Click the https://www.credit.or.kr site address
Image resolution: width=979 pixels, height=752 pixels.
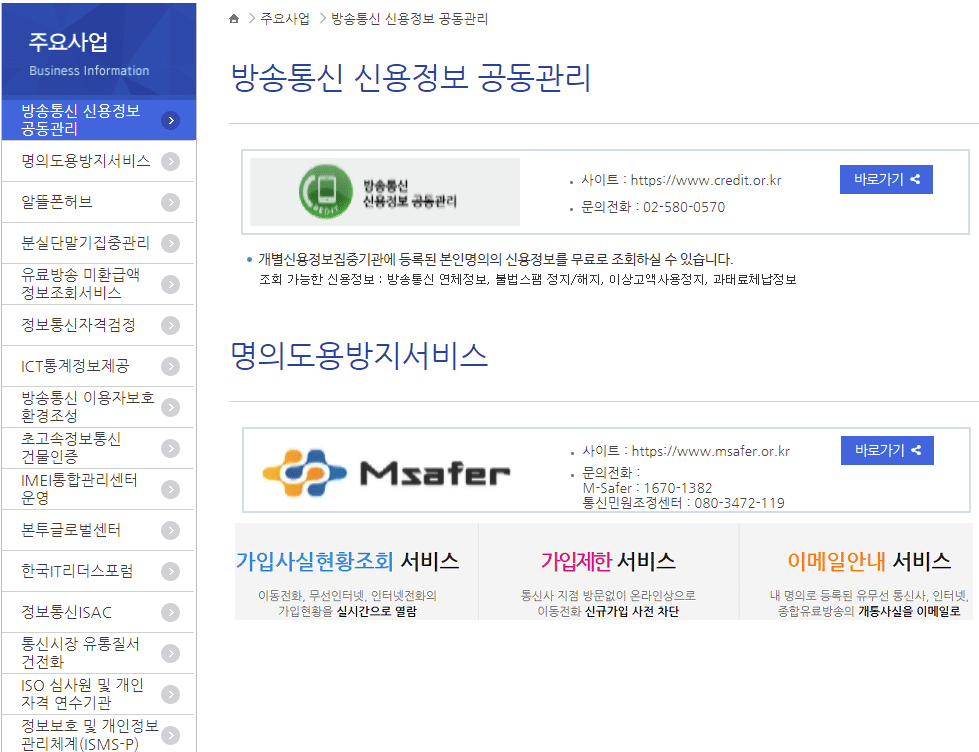706,181
